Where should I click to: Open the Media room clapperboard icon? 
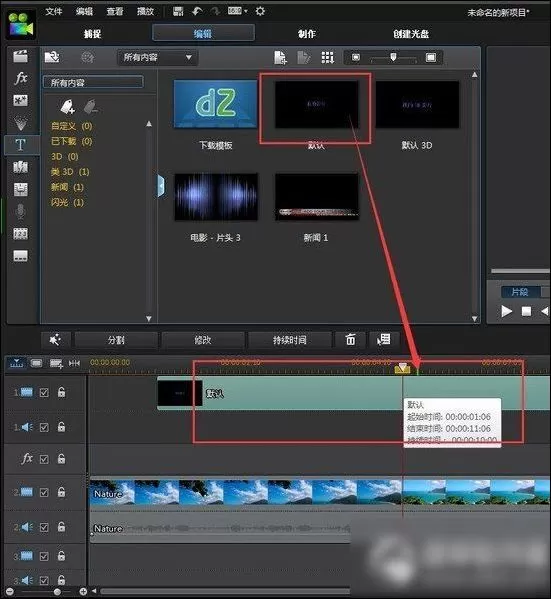(x=21, y=56)
